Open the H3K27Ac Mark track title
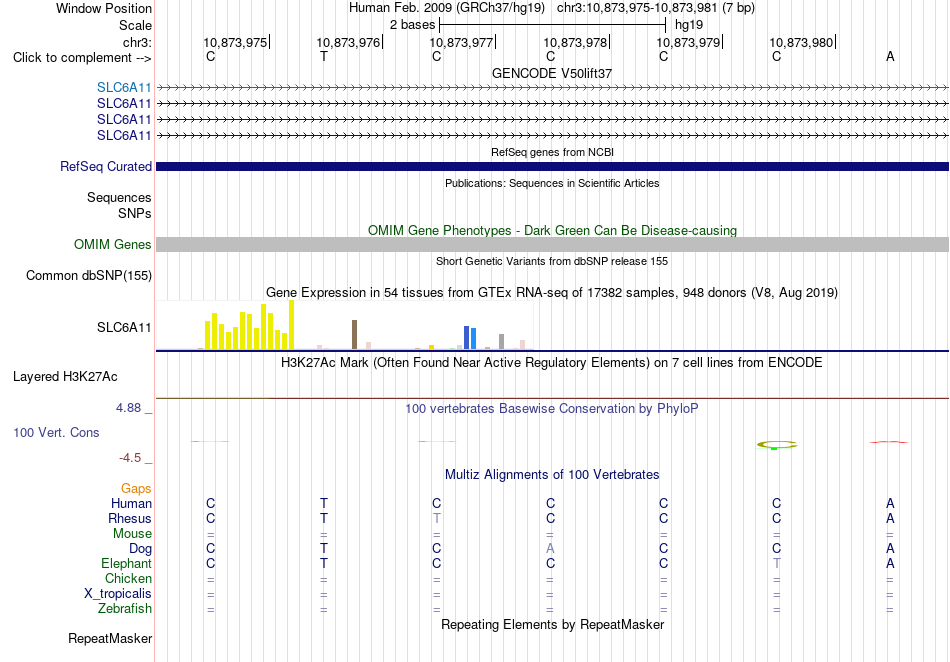The height and width of the screenshot is (662, 950). (552, 363)
